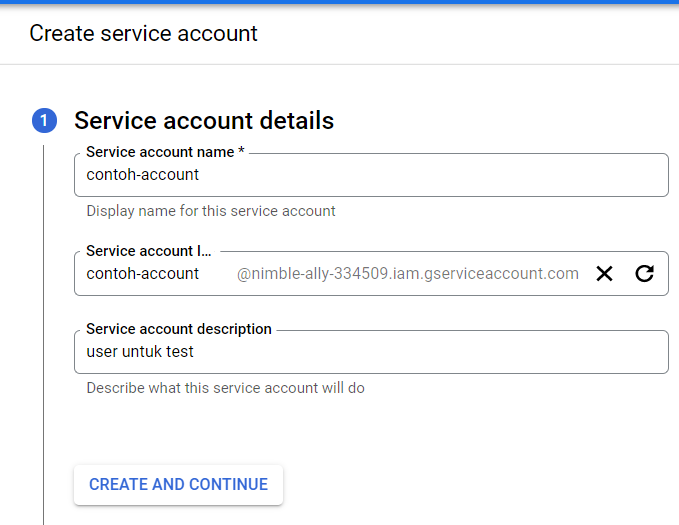Click the contoh-account text in Service account ID field

point(142,274)
